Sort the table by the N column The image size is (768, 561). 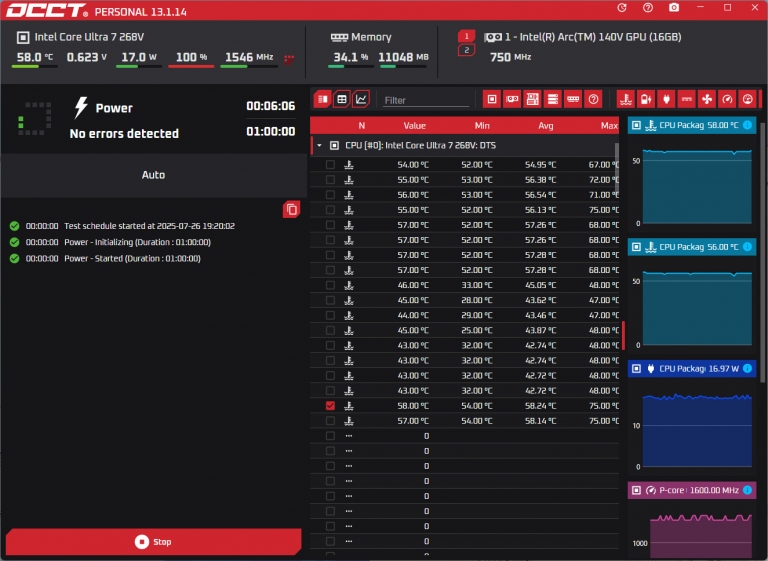click(361, 126)
